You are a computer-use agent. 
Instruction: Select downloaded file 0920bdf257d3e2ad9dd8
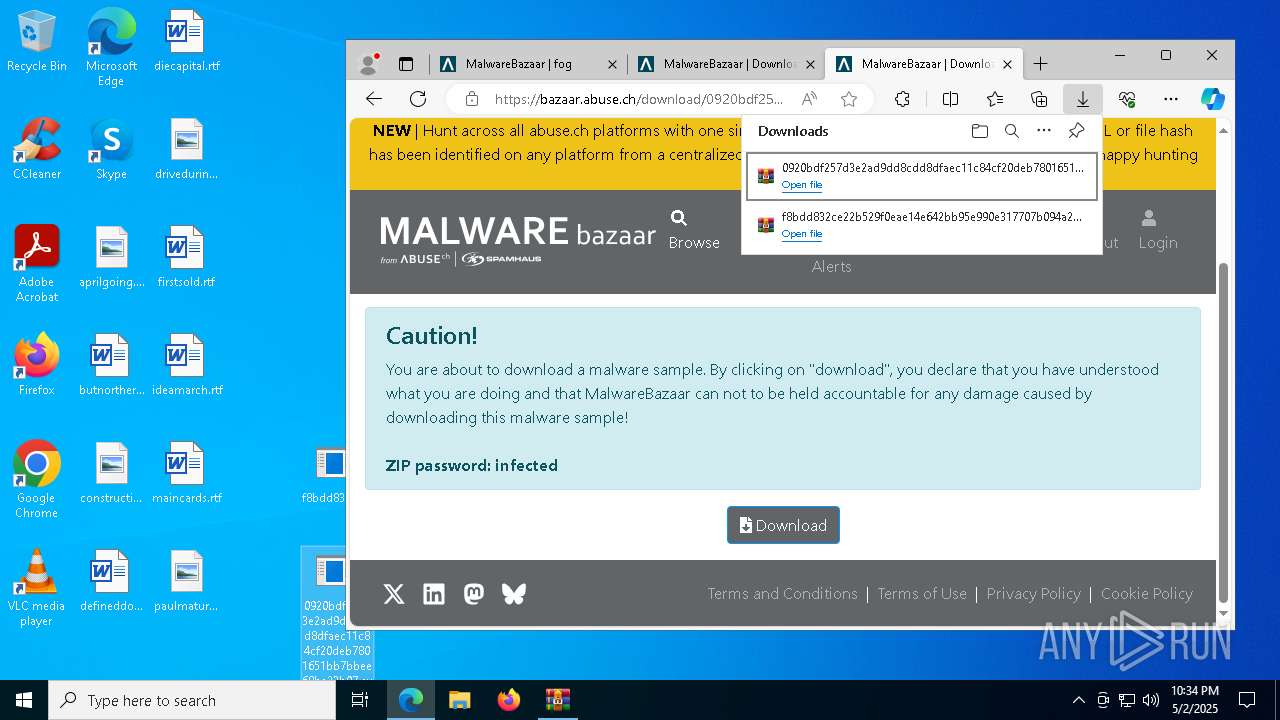click(x=921, y=176)
